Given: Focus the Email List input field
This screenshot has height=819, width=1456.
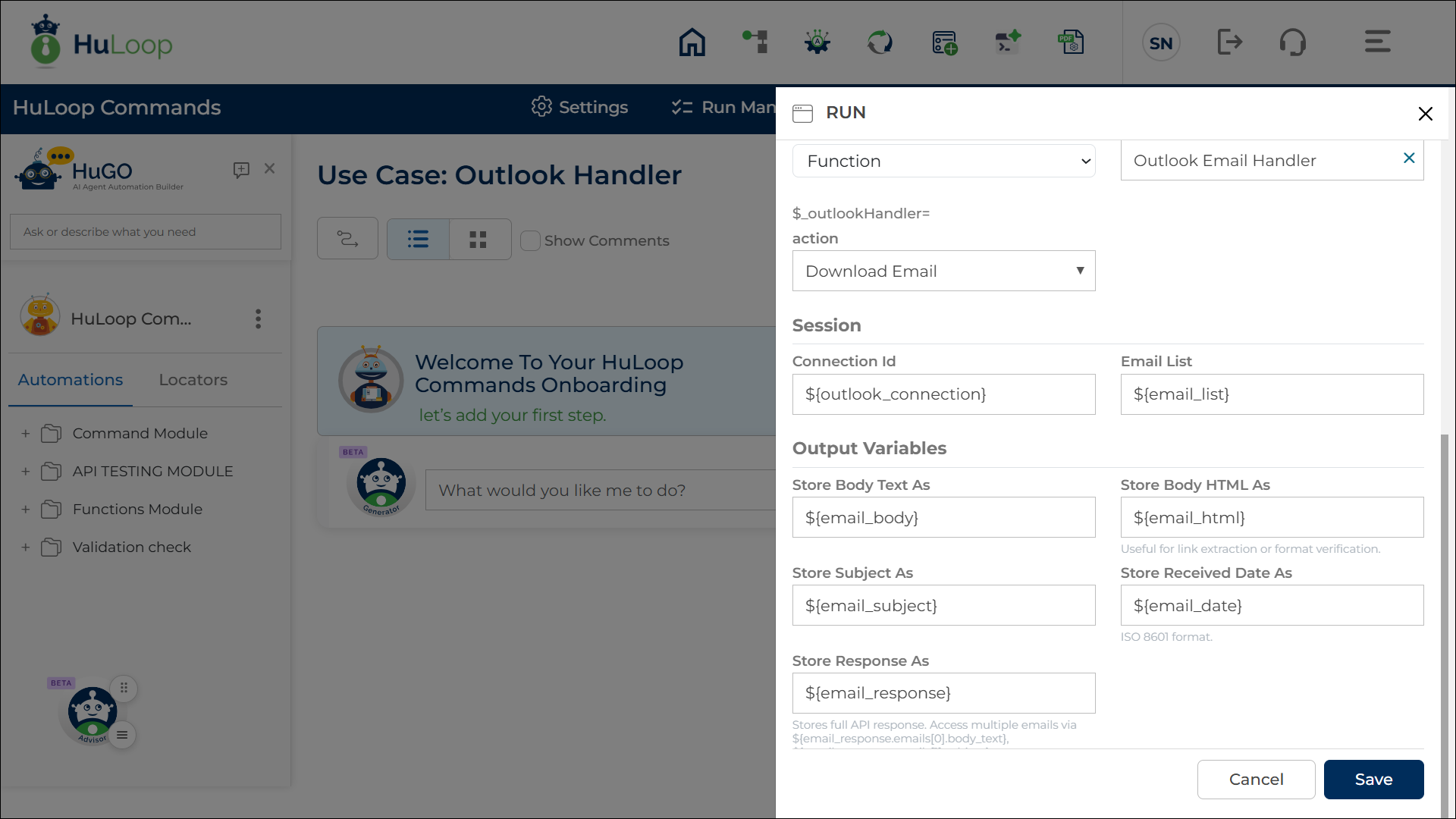Looking at the screenshot, I should [x=1272, y=394].
